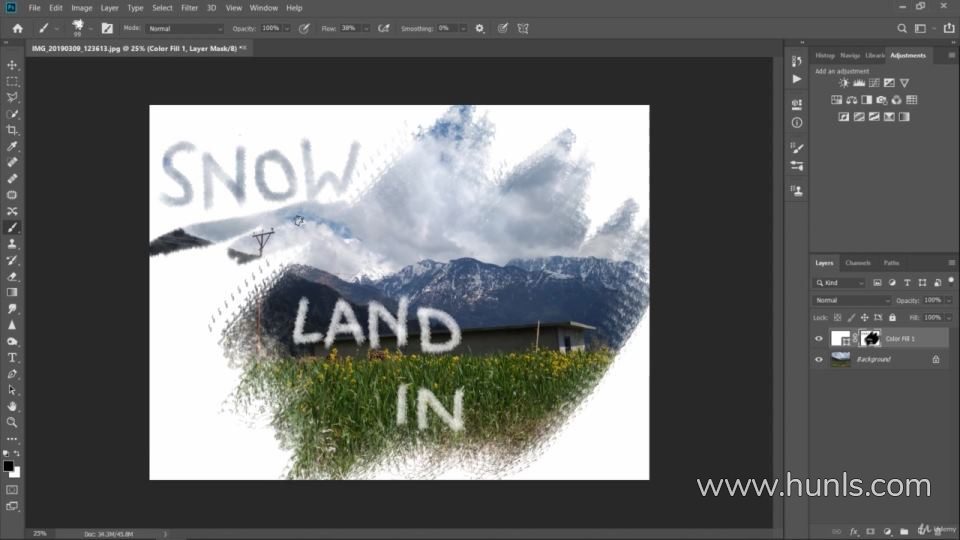Enable the symmetry butterfly icon
Screen dimensions: 960x540
[x=523, y=28]
